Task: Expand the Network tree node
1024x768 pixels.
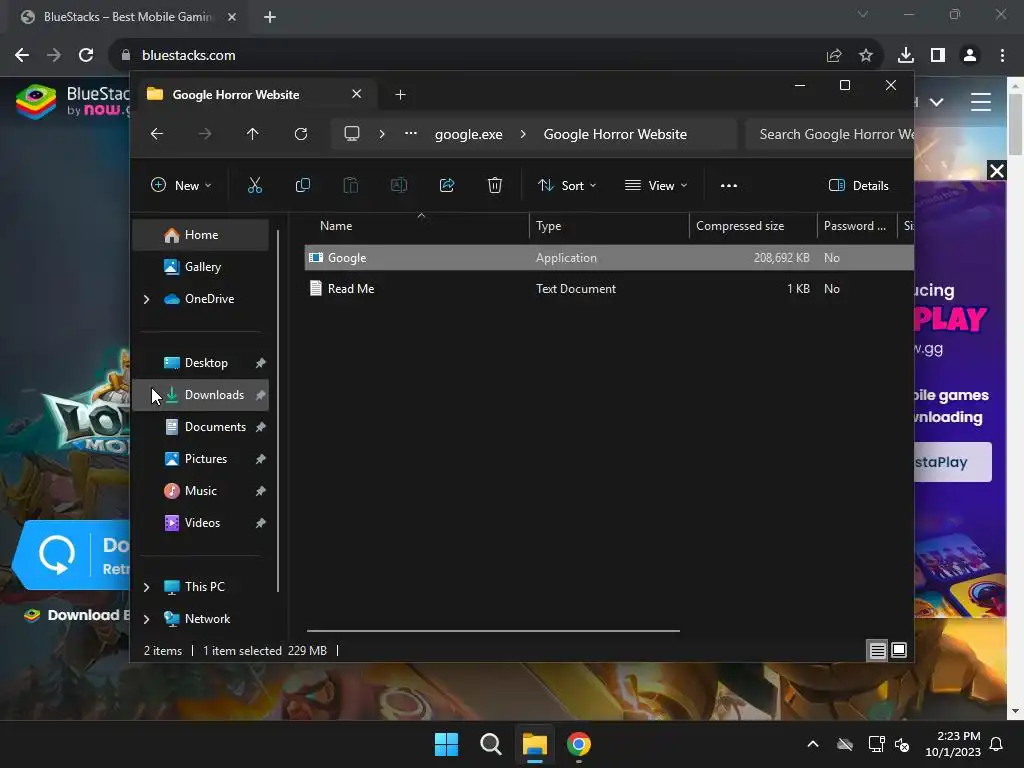Action: coord(146,619)
